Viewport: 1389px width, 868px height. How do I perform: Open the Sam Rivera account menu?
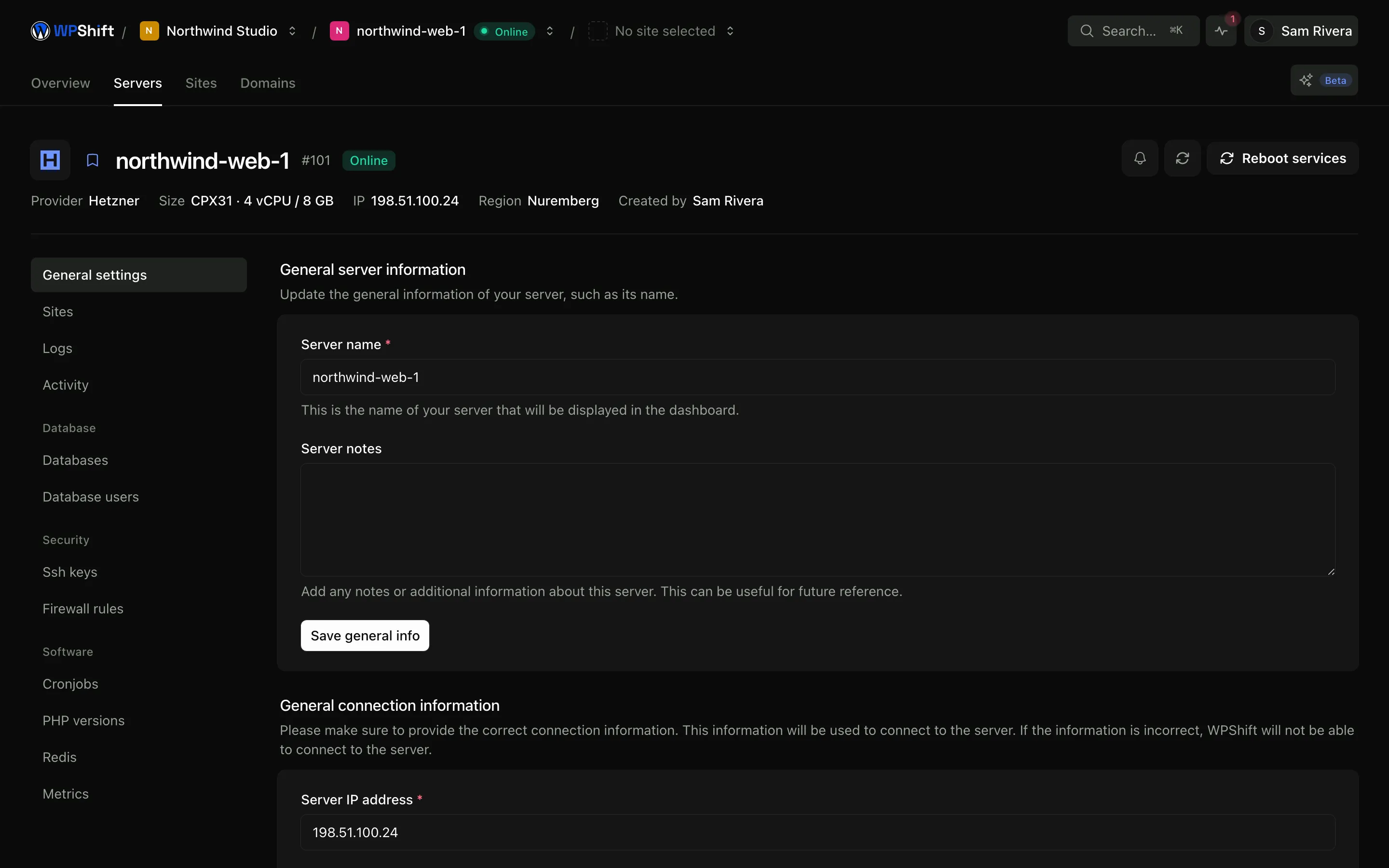[x=1301, y=31]
